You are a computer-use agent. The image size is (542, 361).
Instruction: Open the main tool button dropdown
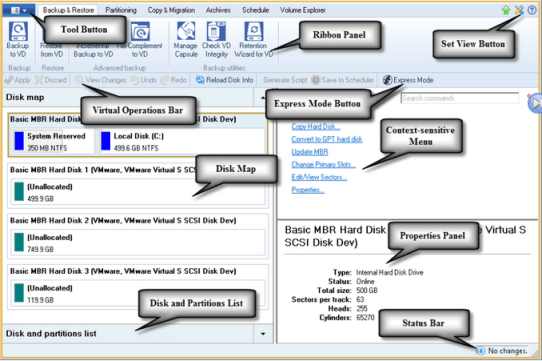tap(18, 10)
